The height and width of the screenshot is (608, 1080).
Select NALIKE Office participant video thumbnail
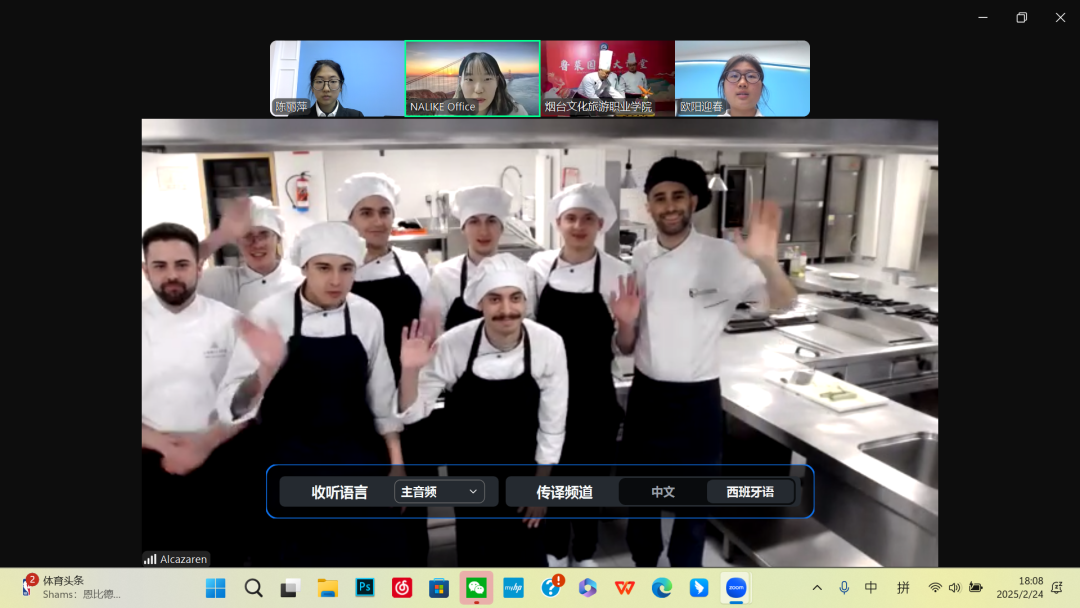click(472, 78)
